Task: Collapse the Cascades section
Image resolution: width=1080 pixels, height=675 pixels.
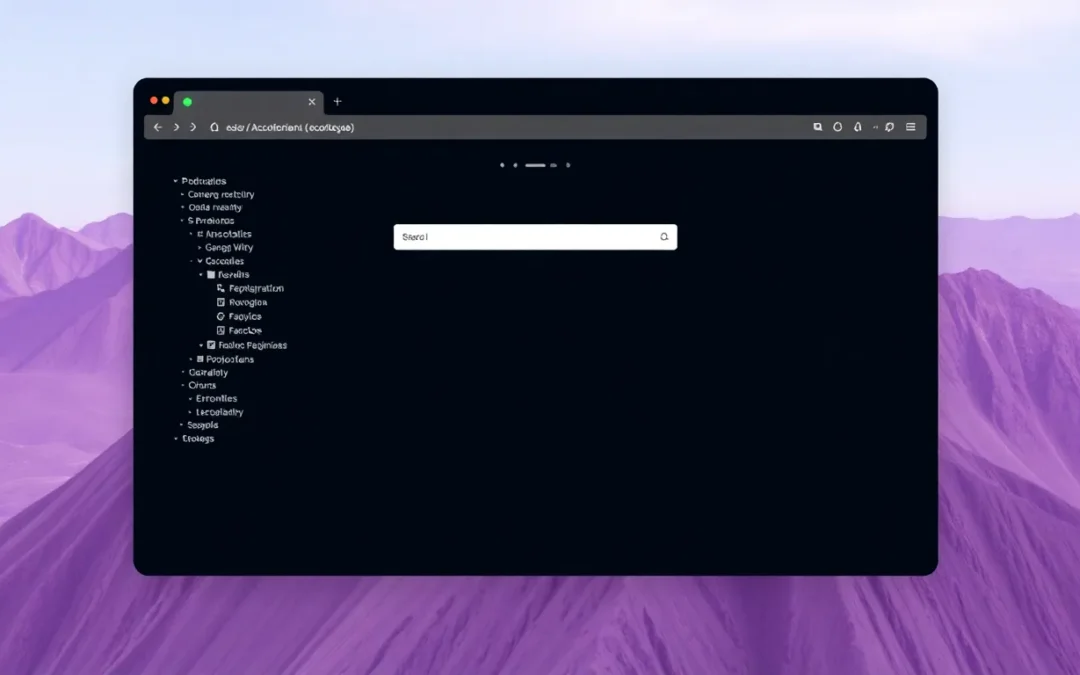Action: click(199, 261)
